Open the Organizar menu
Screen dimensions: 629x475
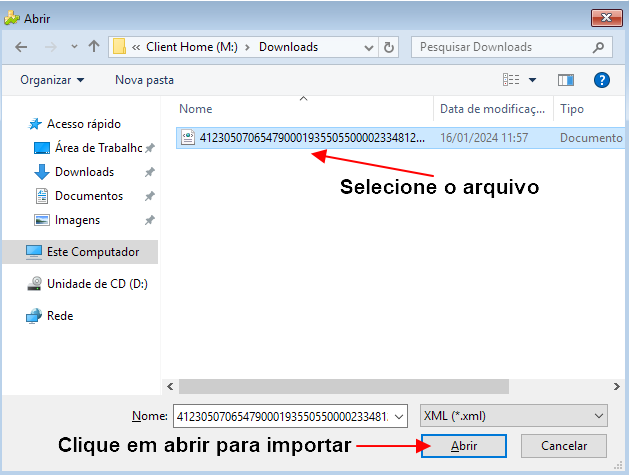[x=52, y=80]
